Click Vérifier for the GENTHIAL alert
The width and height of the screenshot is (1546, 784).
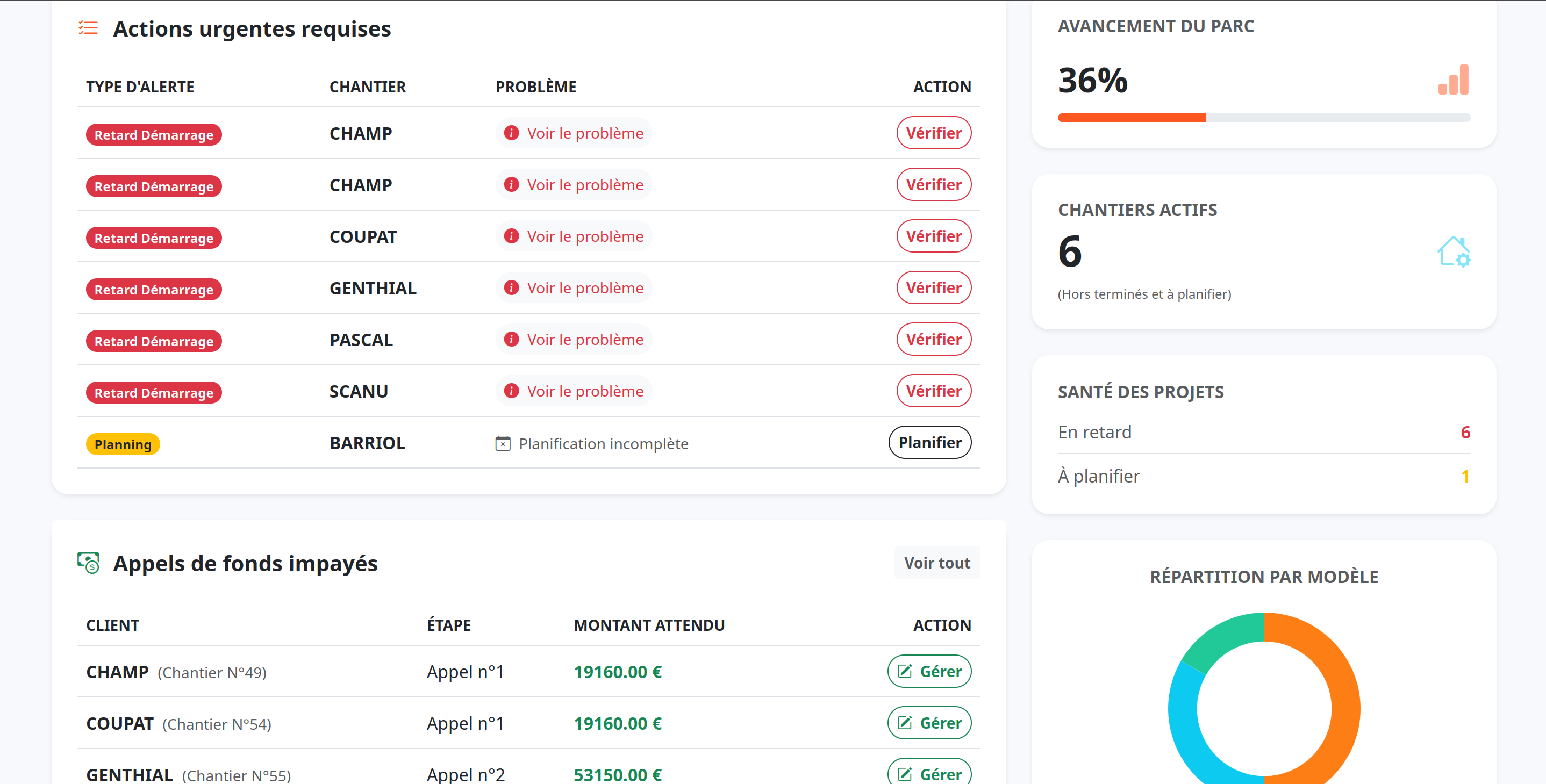(934, 288)
